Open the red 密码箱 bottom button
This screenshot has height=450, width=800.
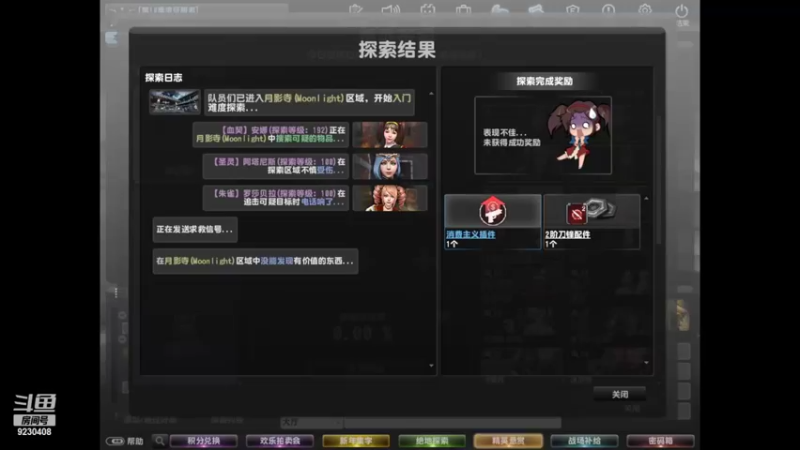[x=660, y=441]
